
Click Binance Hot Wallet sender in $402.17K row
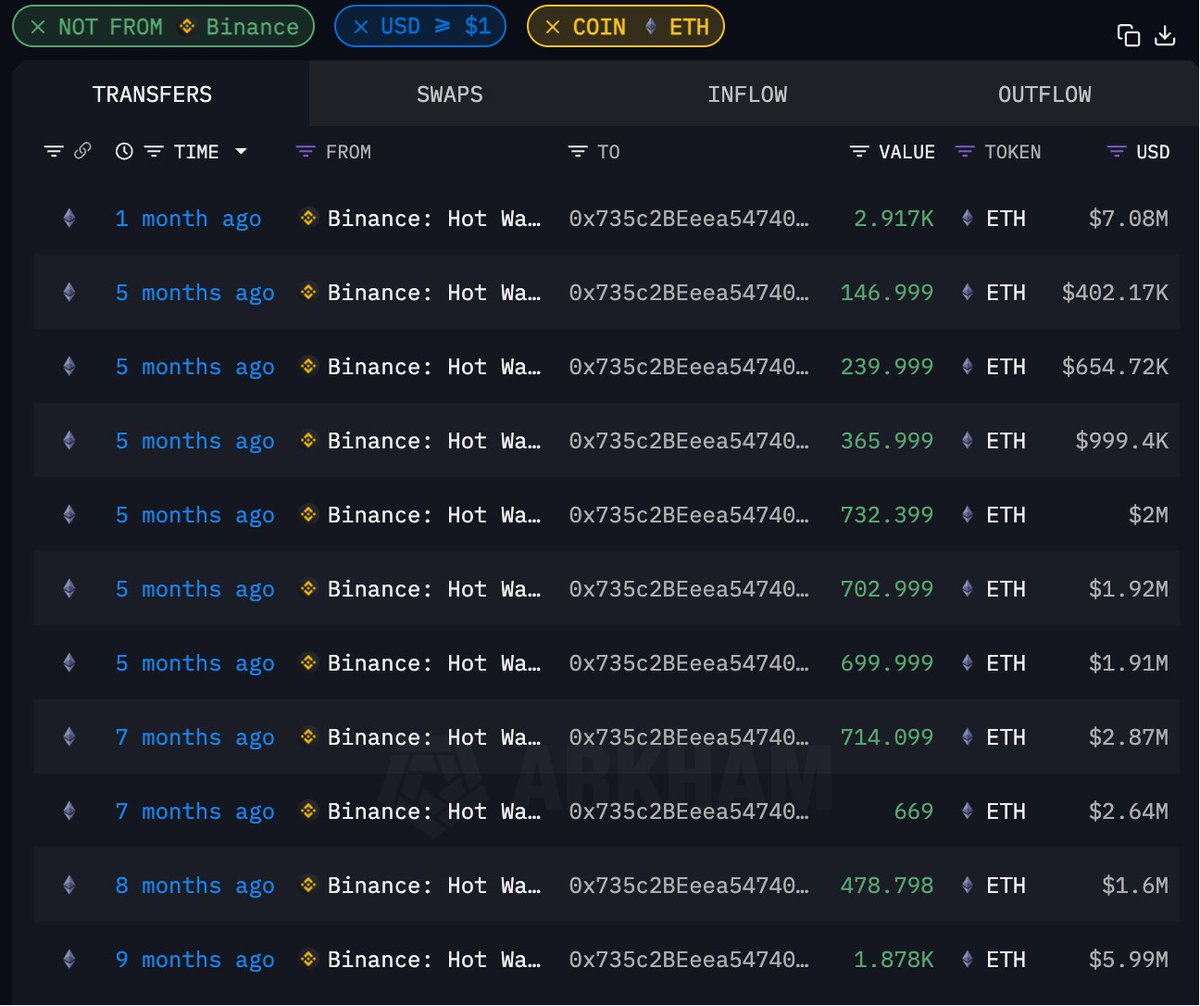(x=435, y=292)
